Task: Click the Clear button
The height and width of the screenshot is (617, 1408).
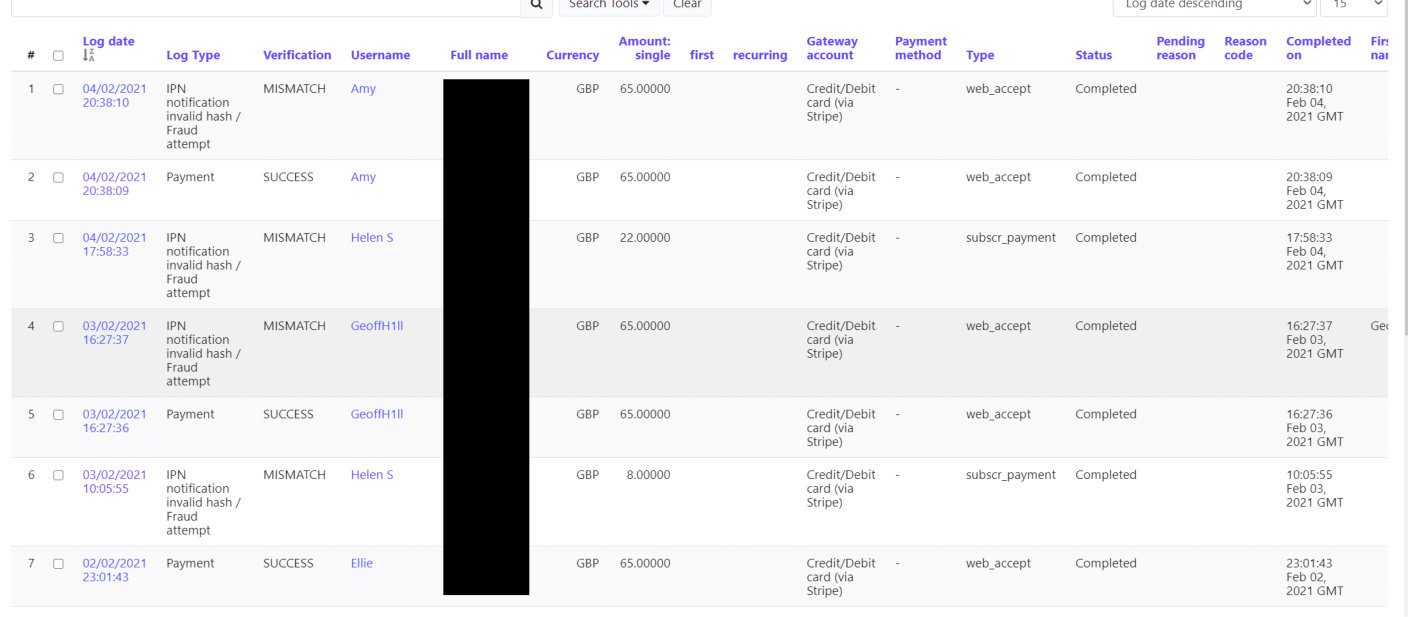Action: tap(687, 5)
